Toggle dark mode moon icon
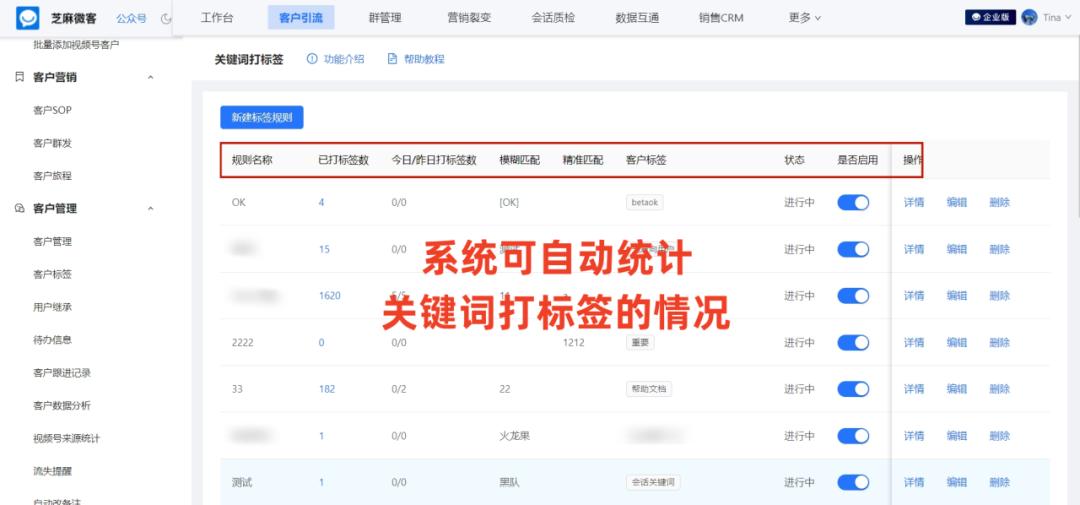 [x=166, y=19]
